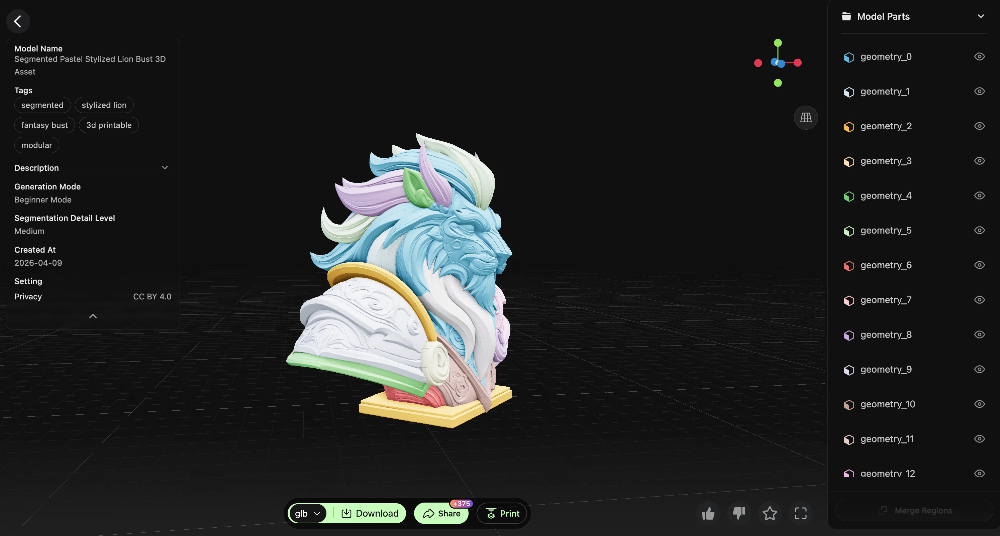Viewport: 1000px width, 536px height.
Task: Click the 'Beginner Mode' text
Action: [x=43, y=200]
